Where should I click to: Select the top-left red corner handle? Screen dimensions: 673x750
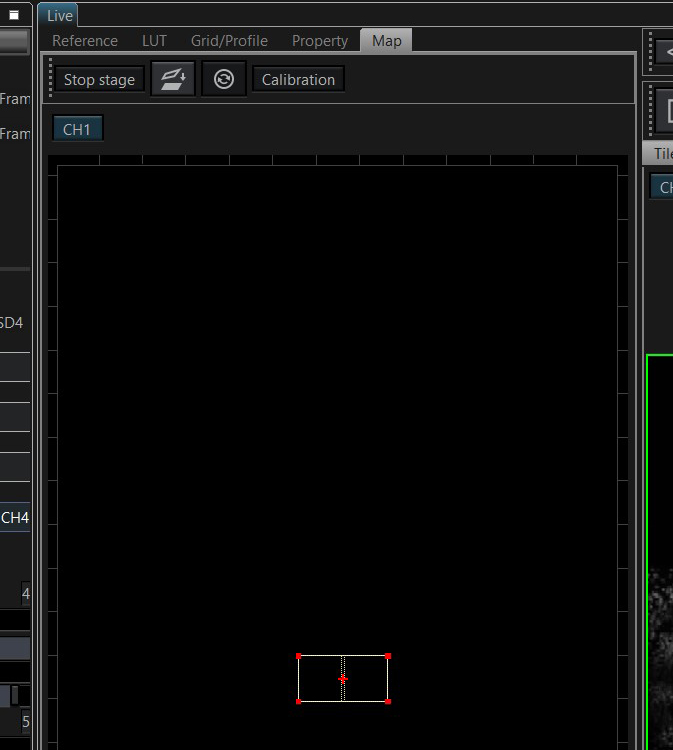click(298, 656)
